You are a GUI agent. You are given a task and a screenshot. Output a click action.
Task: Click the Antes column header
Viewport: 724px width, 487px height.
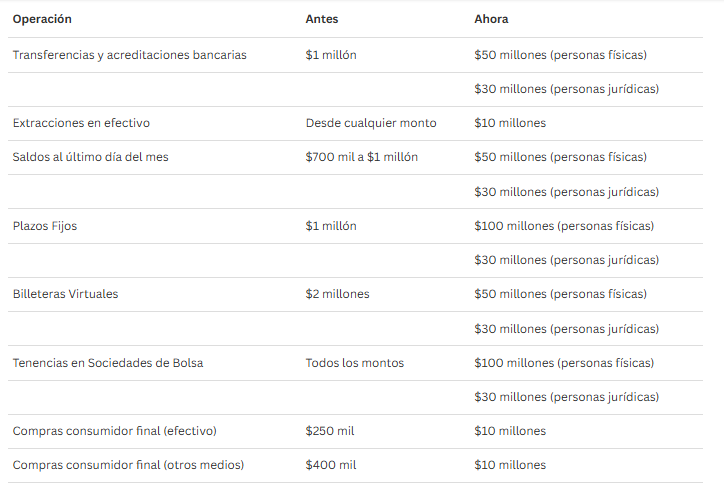point(322,19)
